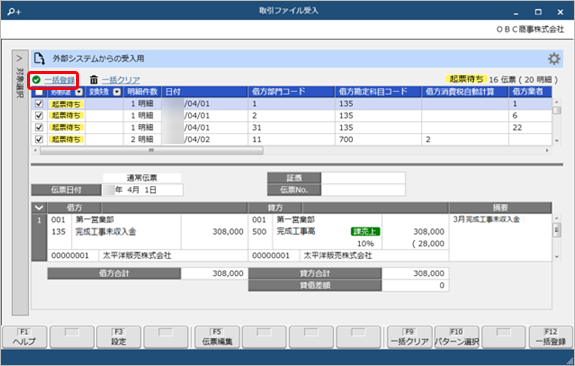Open the filter dropdown in the status column header
This screenshot has height=366, width=575.
pos(79,92)
